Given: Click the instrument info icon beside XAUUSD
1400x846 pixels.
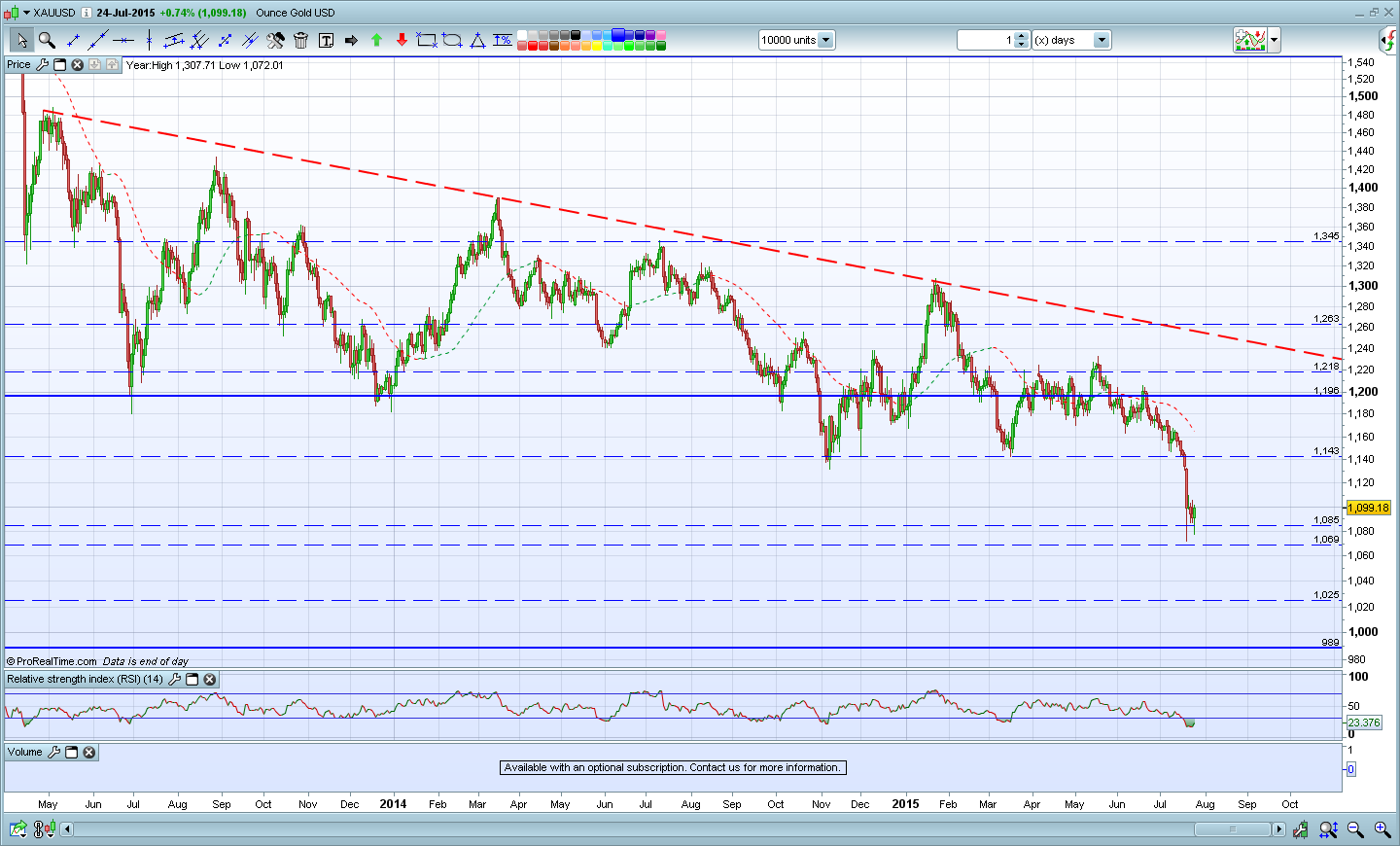Looking at the screenshot, I should click(x=86, y=13).
